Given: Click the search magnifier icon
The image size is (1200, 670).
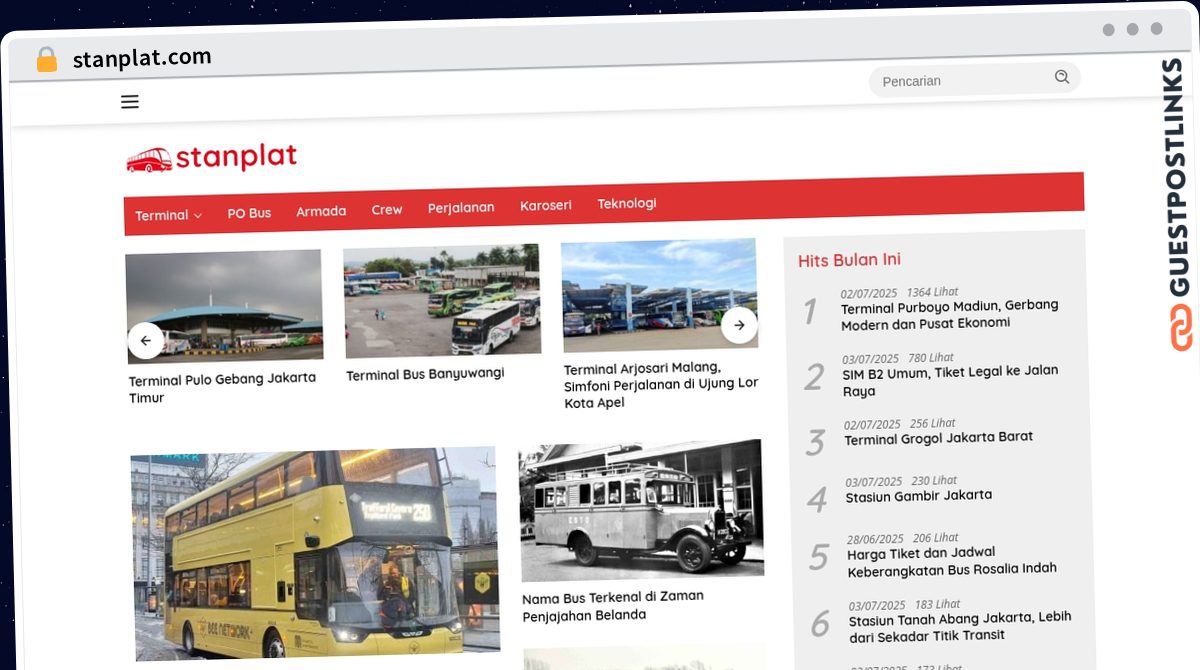Looking at the screenshot, I should point(1061,77).
